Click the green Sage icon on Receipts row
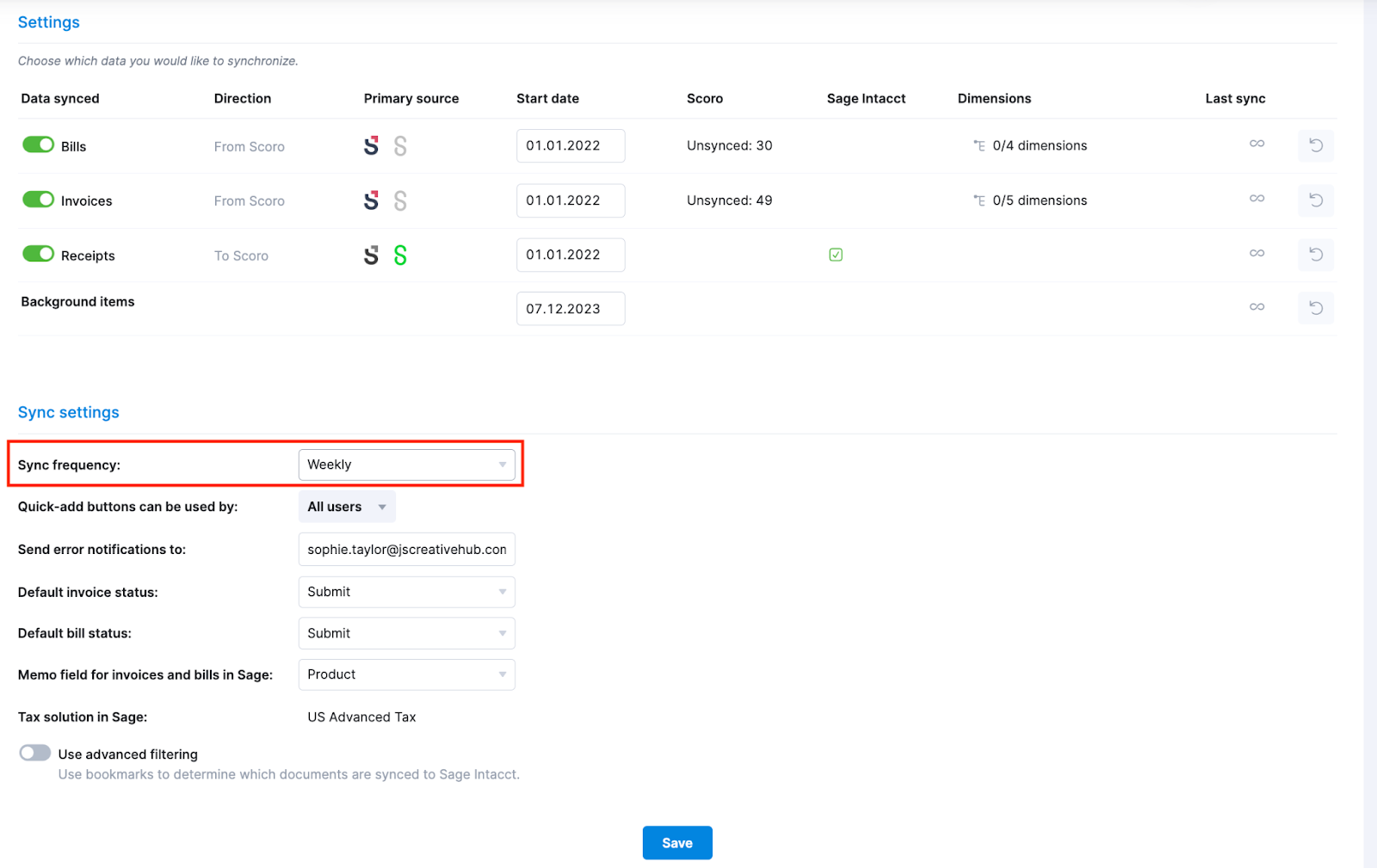 [400, 255]
